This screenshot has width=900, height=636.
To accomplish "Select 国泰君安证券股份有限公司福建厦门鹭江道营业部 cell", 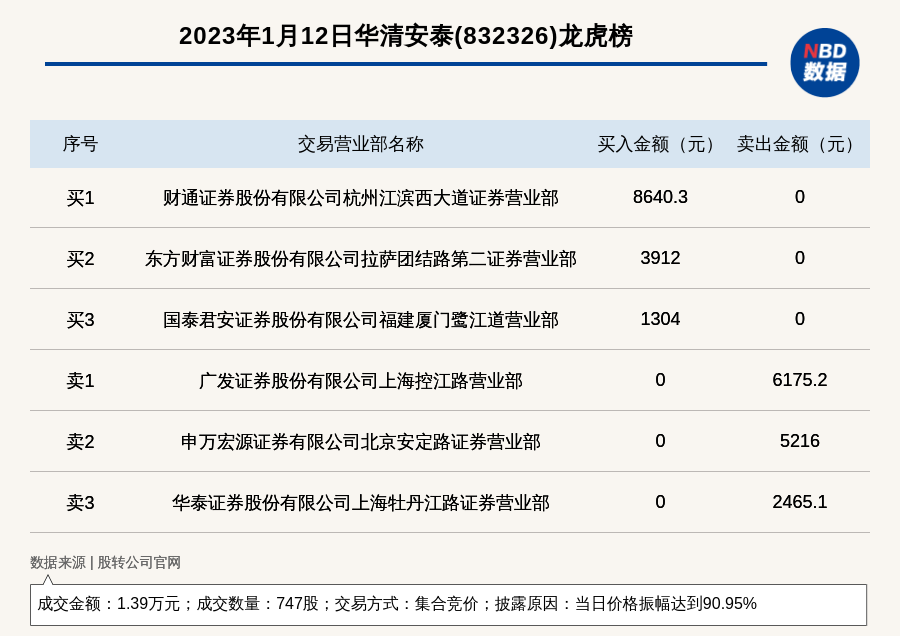I will tap(360, 320).
